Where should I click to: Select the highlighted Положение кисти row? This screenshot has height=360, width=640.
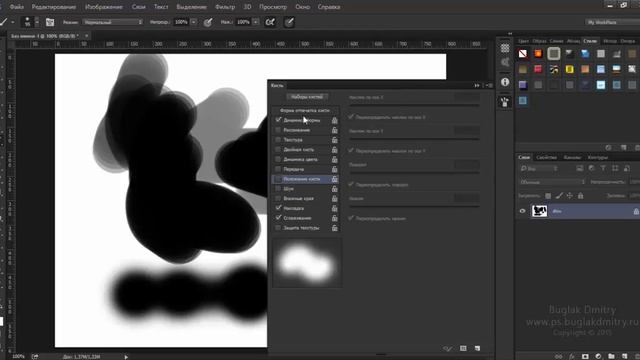click(305, 179)
